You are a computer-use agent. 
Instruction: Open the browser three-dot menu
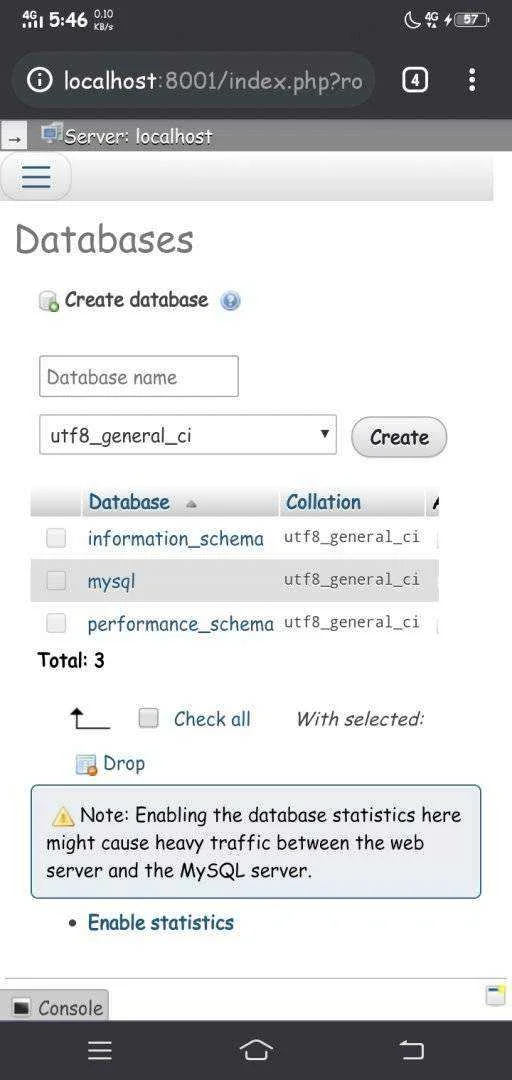[472, 81]
